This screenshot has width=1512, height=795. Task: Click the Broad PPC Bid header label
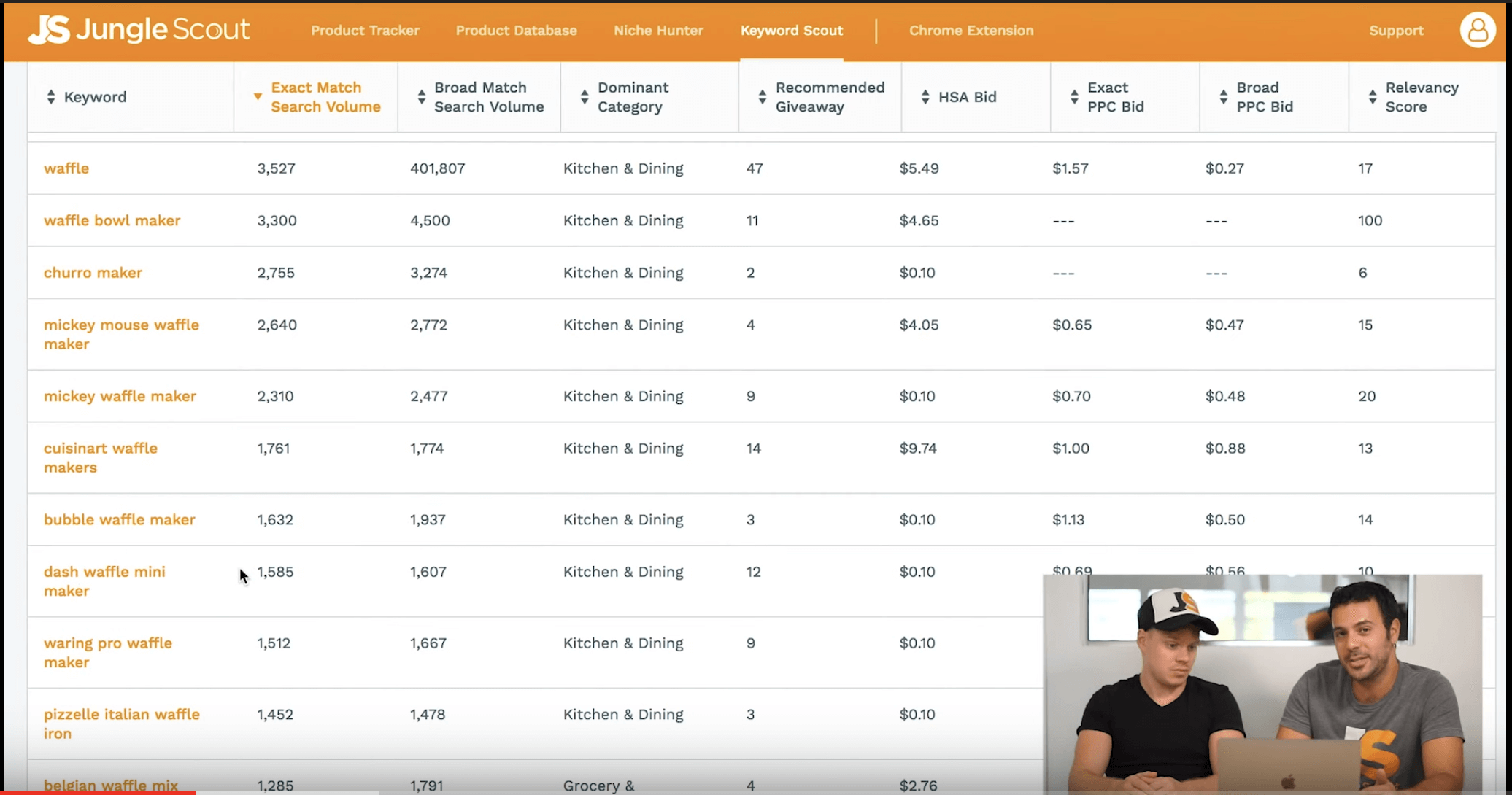click(1264, 97)
